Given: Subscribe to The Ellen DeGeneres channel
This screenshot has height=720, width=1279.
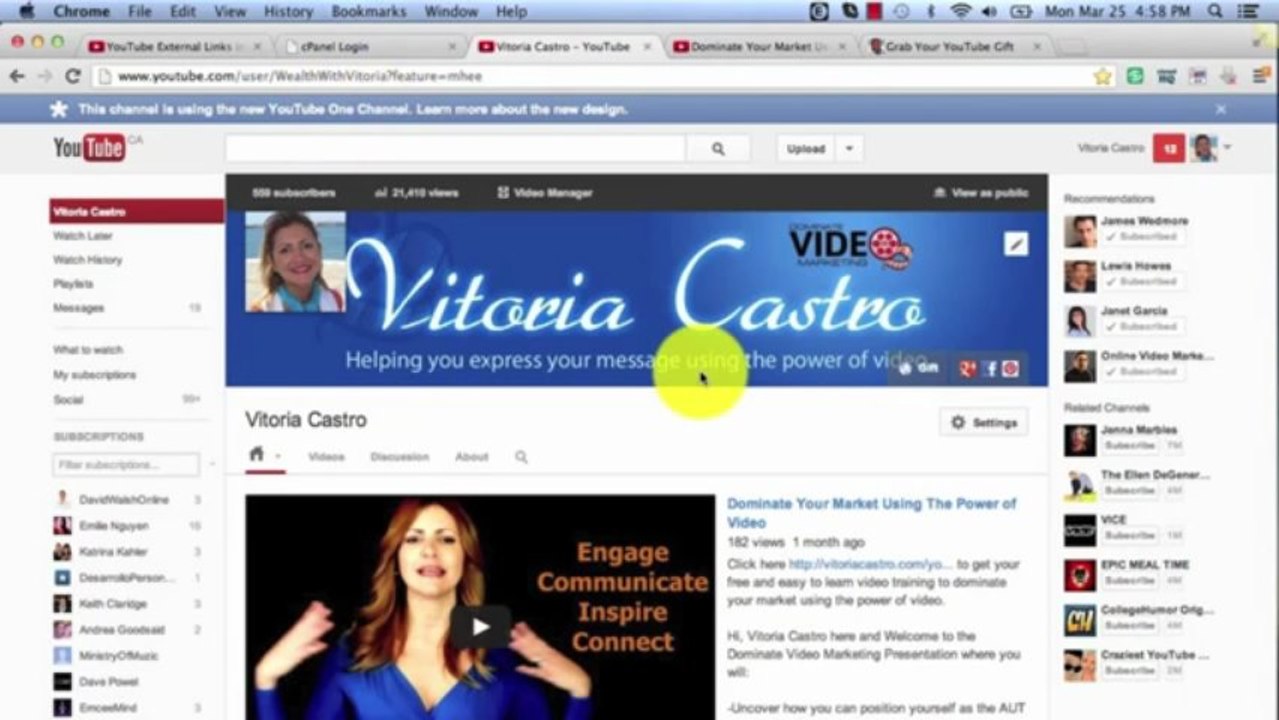Looking at the screenshot, I should pyautogui.click(x=1131, y=491).
